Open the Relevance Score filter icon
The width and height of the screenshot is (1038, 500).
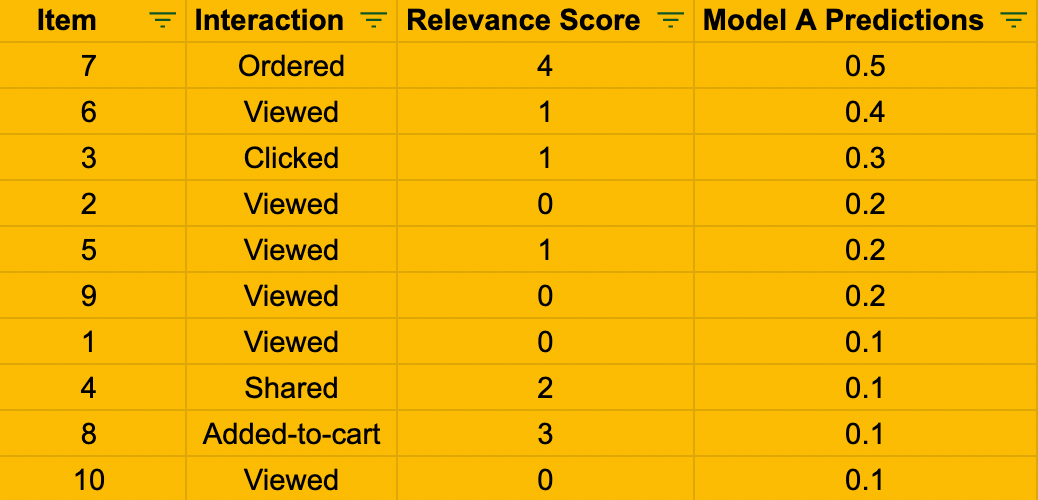coord(670,21)
